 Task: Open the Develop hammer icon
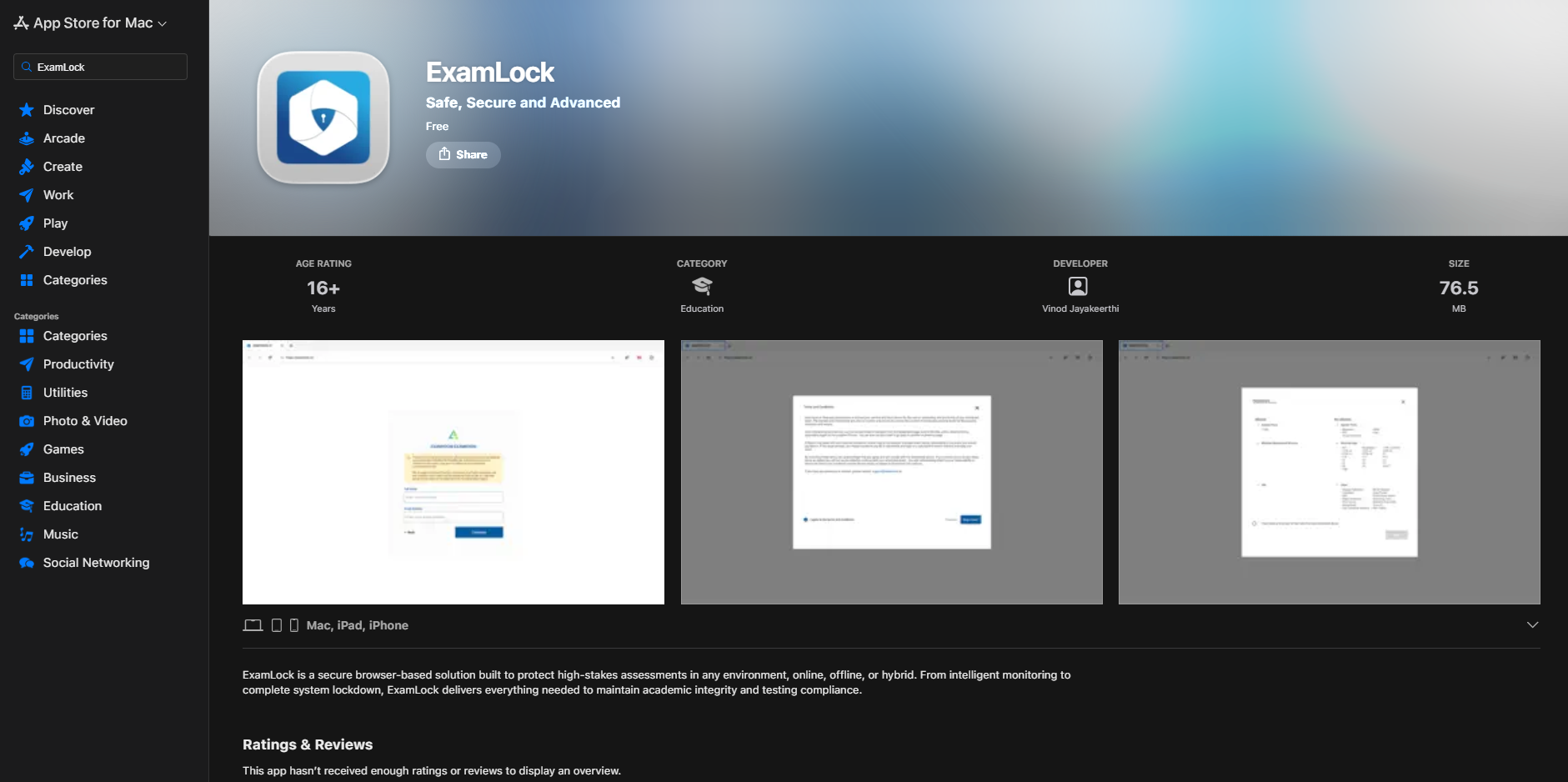pyautogui.click(x=27, y=252)
